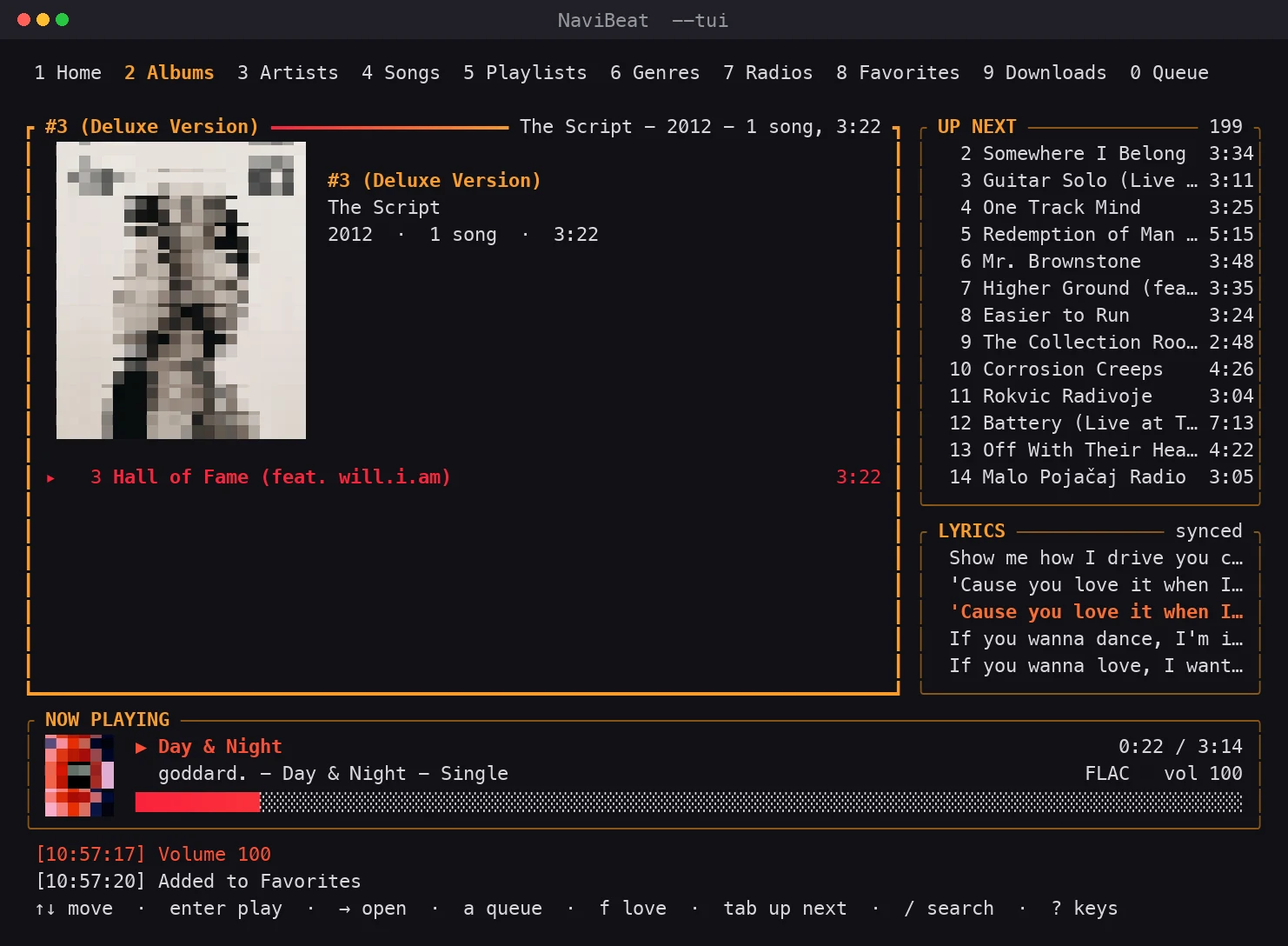The width and height of the screenshot is (1288, 946).
Task: Open the Downloads tab
Action: [1045, 72]
